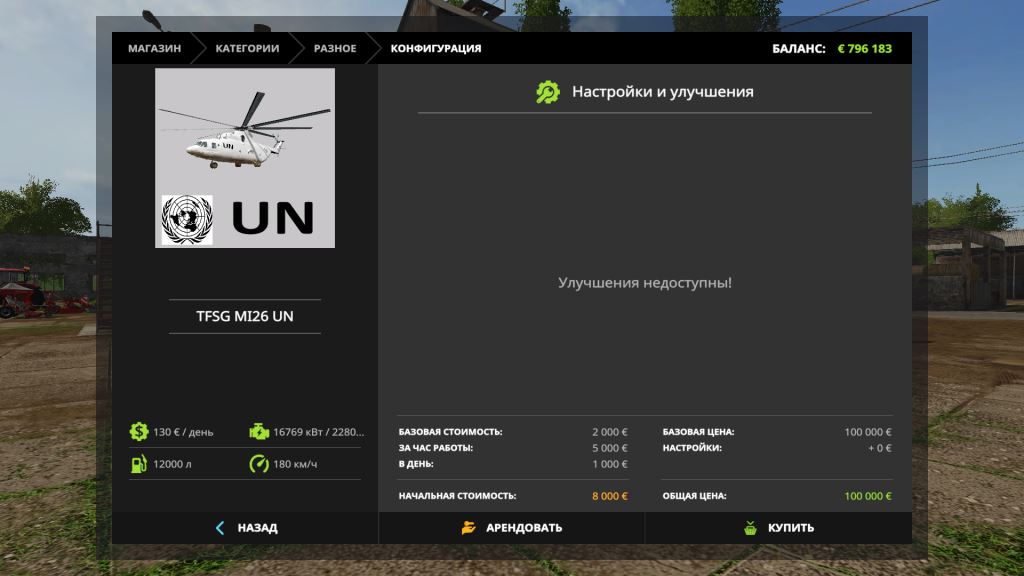Select the РАЗНОЕ breadcrumb
This screenshot has height=576, width=1024.
tap(334, 48)
